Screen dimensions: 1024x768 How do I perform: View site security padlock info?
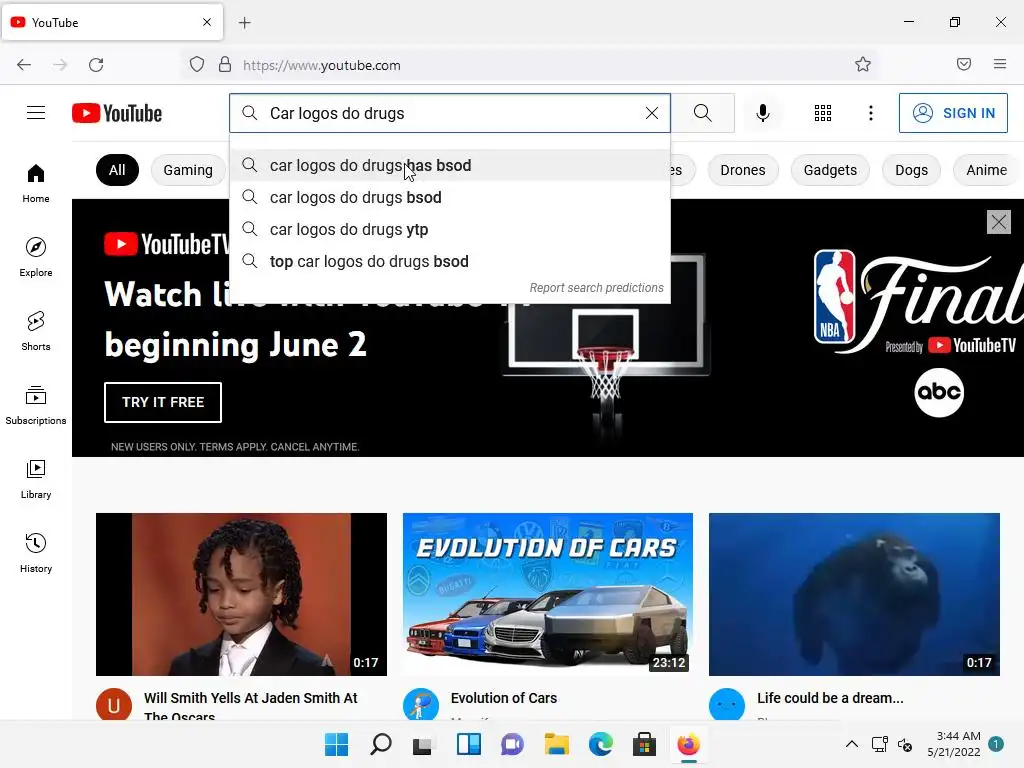[225, 65]
